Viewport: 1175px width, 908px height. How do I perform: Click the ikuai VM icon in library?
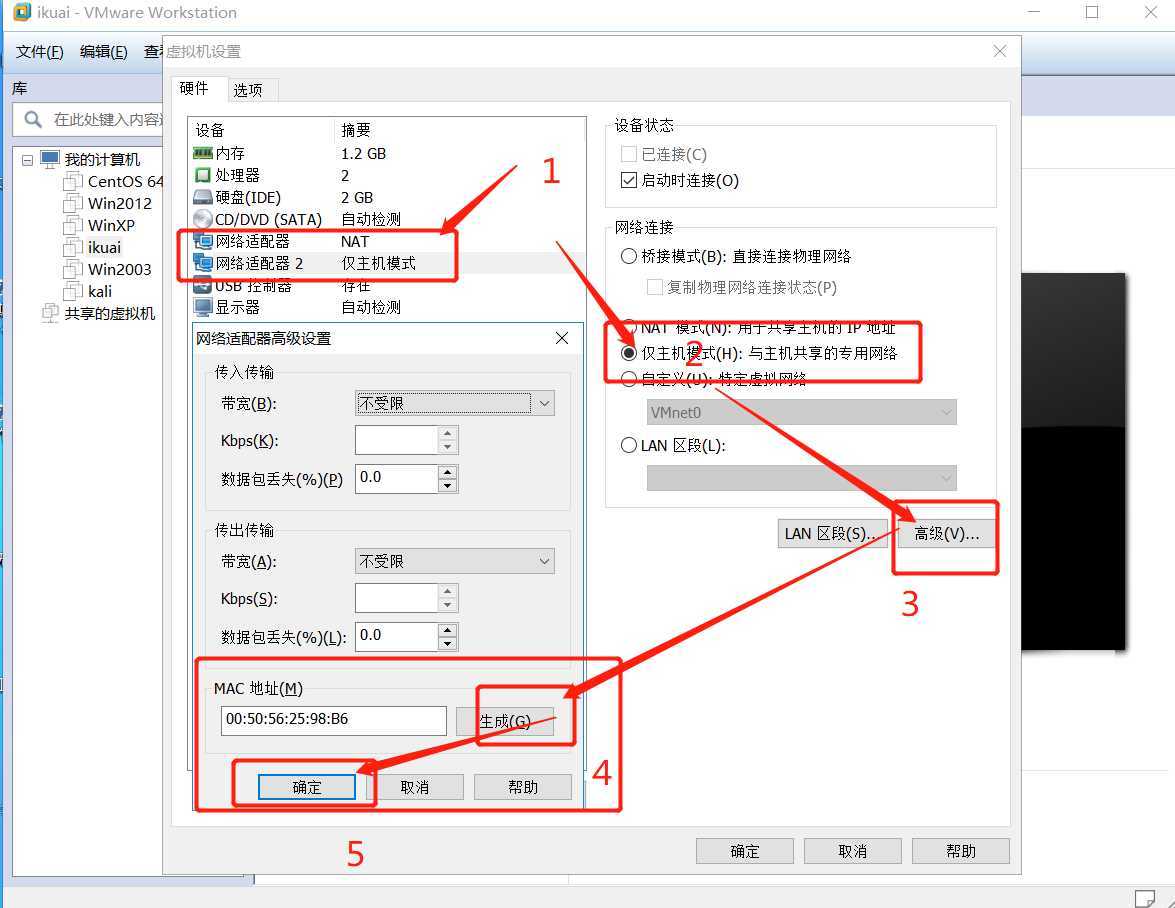click(x=73, y=247)
